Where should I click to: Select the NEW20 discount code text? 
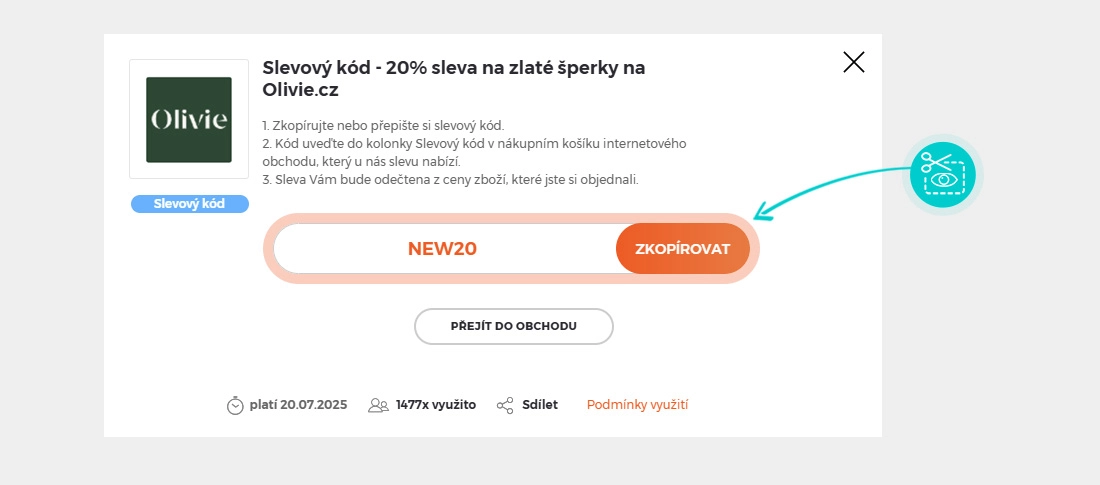pos(442,249)
